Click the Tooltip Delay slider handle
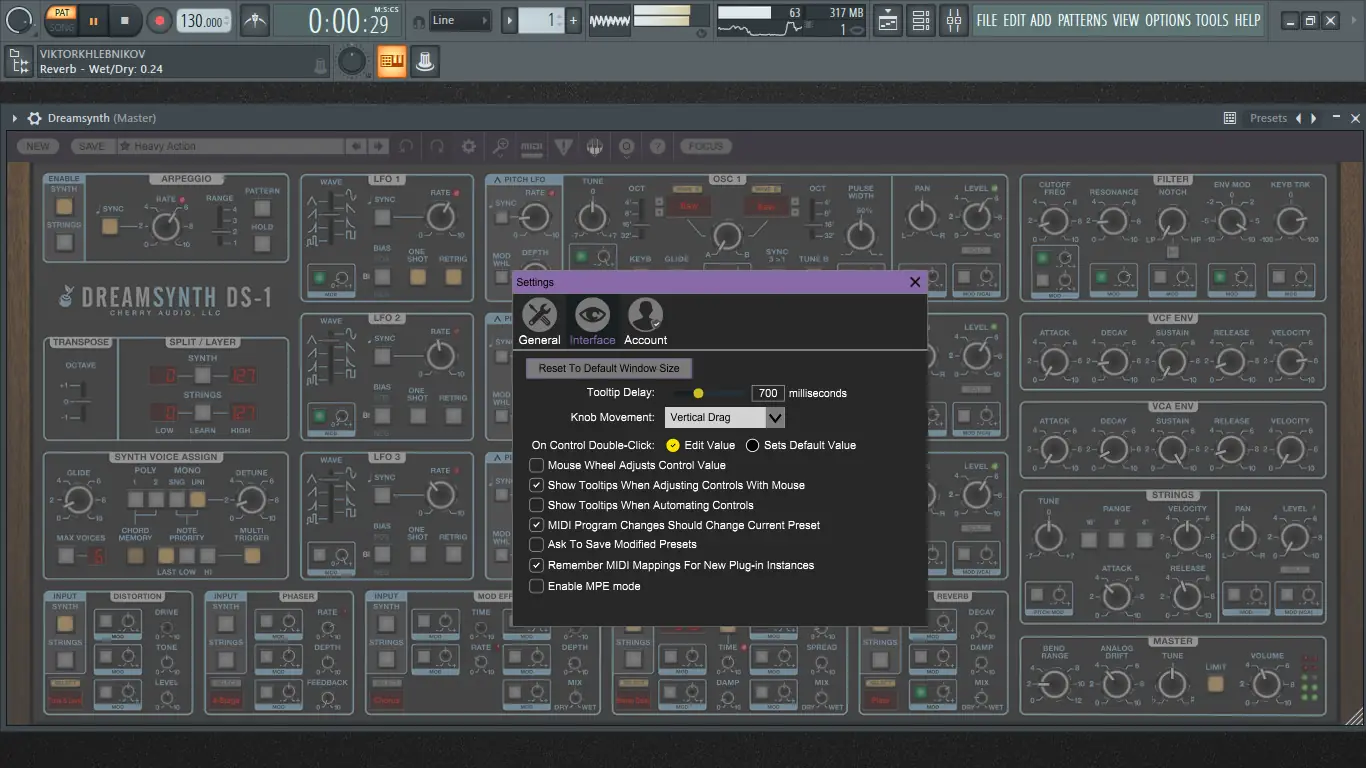The height and width of the screenshot is (768, 1366). click(698, 393)
